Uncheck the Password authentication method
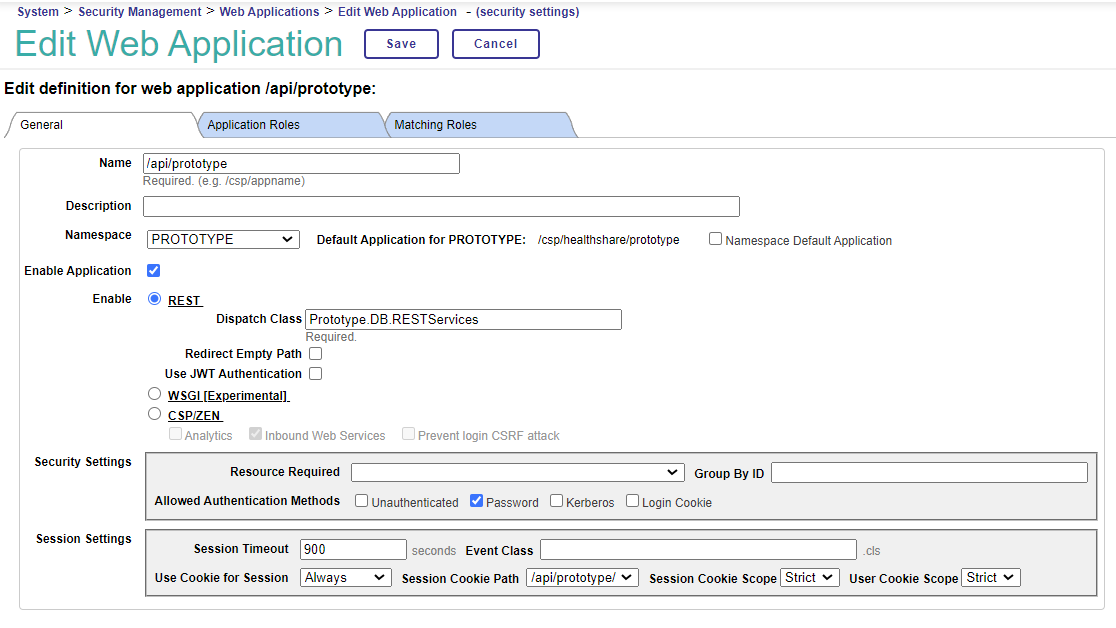Screen dimensions: 1116x628 (477, 501)
